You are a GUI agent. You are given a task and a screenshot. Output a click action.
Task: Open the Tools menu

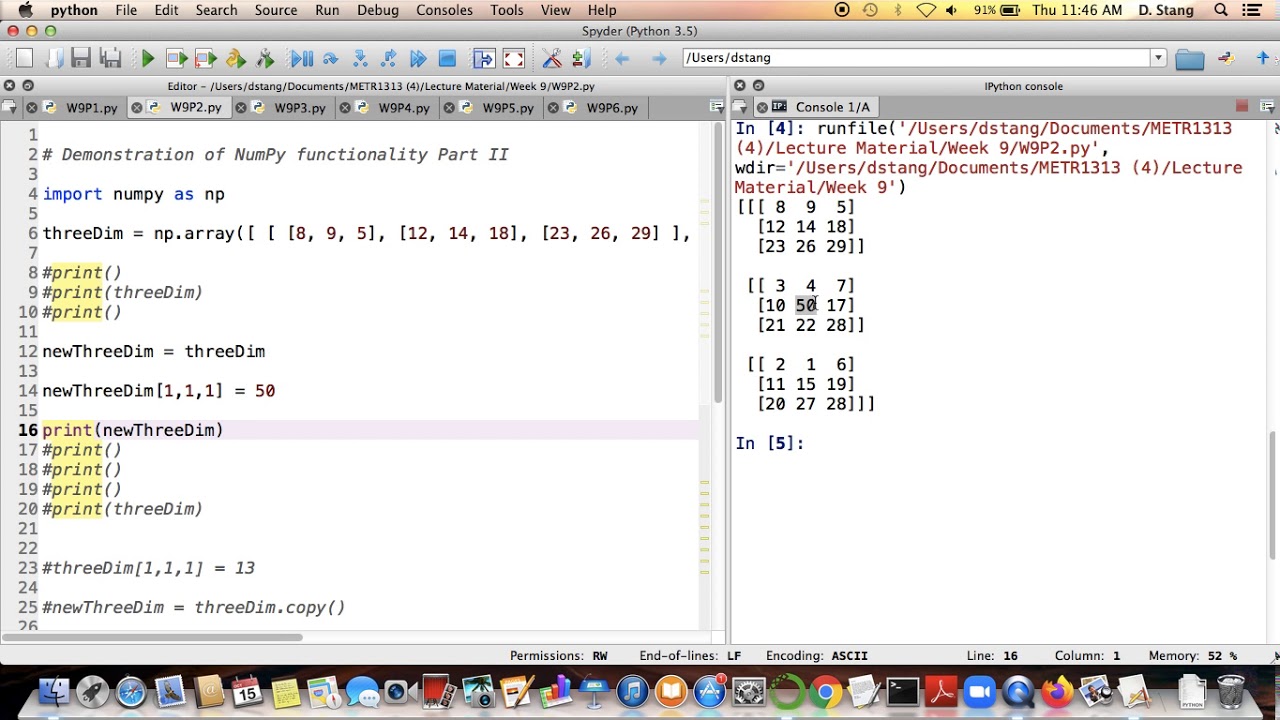(x=507, y=10)
